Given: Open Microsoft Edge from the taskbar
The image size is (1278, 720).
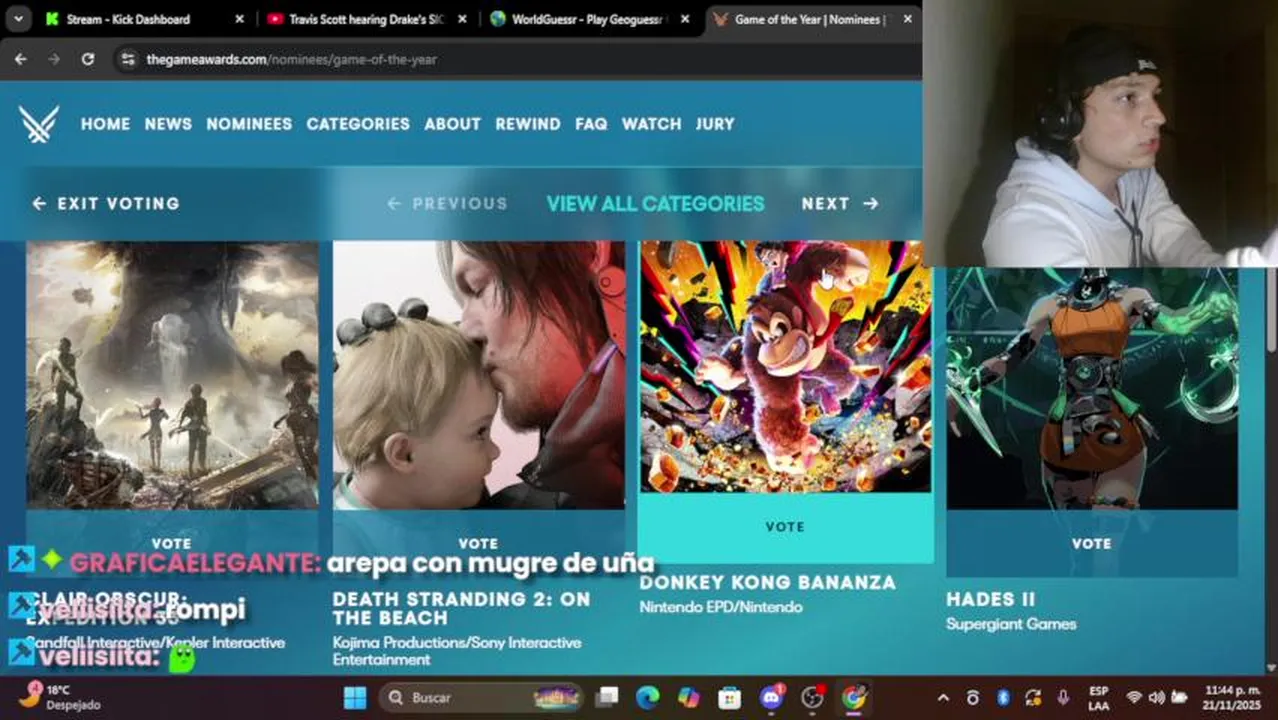Looking at the screenshot, I should [x=648, y=698].
